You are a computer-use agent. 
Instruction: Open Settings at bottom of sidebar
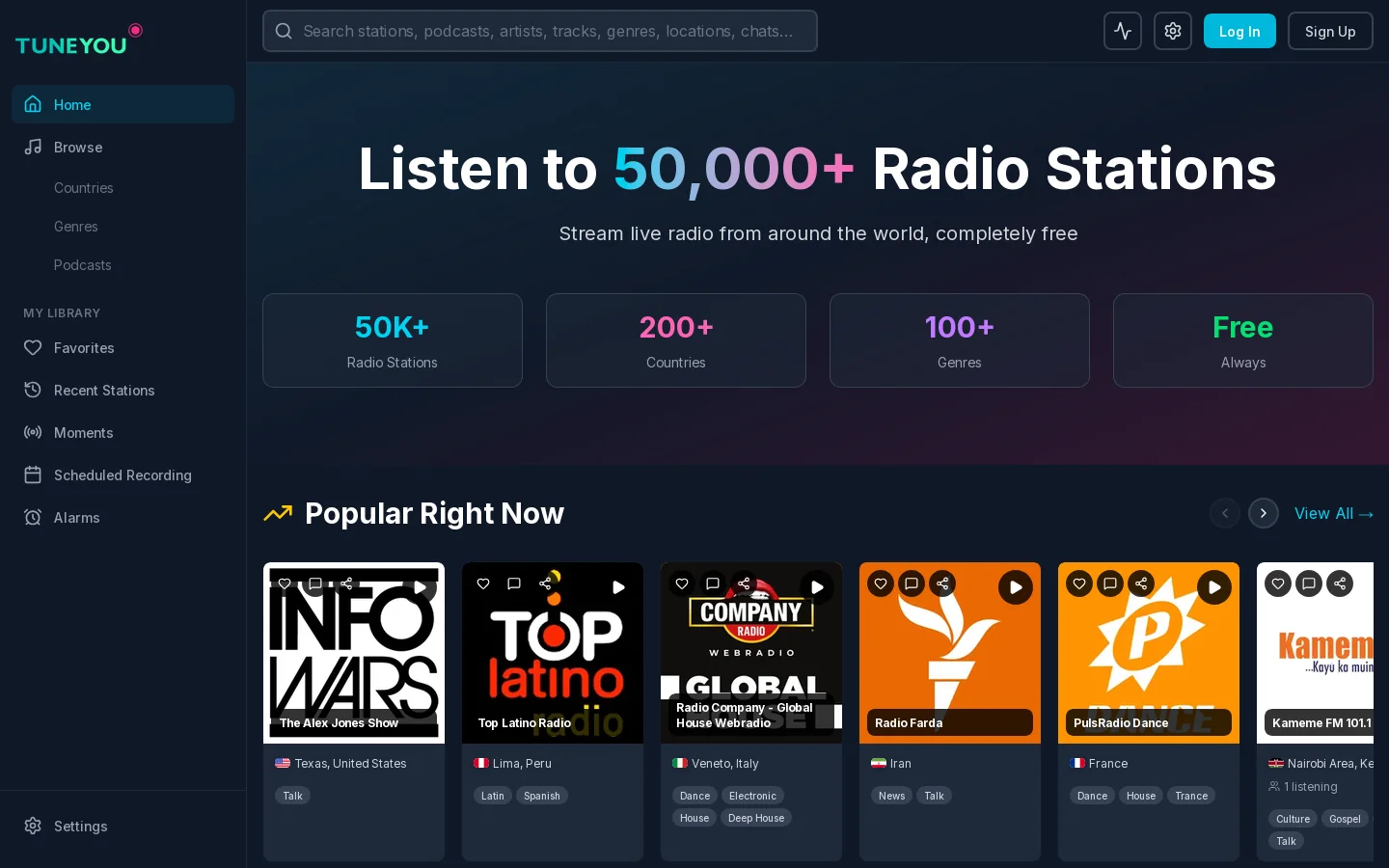click(123, 826)
